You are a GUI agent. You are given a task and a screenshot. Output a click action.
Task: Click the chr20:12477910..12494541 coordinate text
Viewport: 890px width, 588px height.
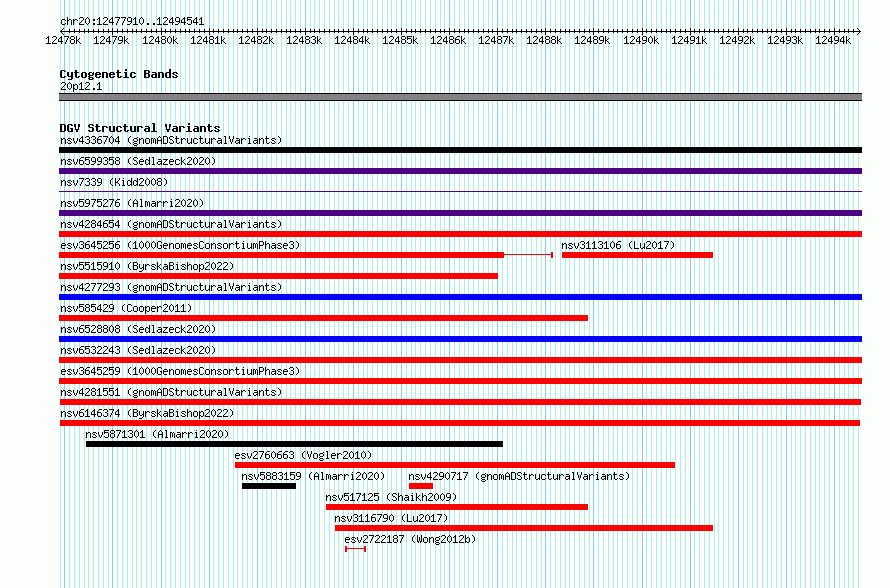[x=132, y=21]
